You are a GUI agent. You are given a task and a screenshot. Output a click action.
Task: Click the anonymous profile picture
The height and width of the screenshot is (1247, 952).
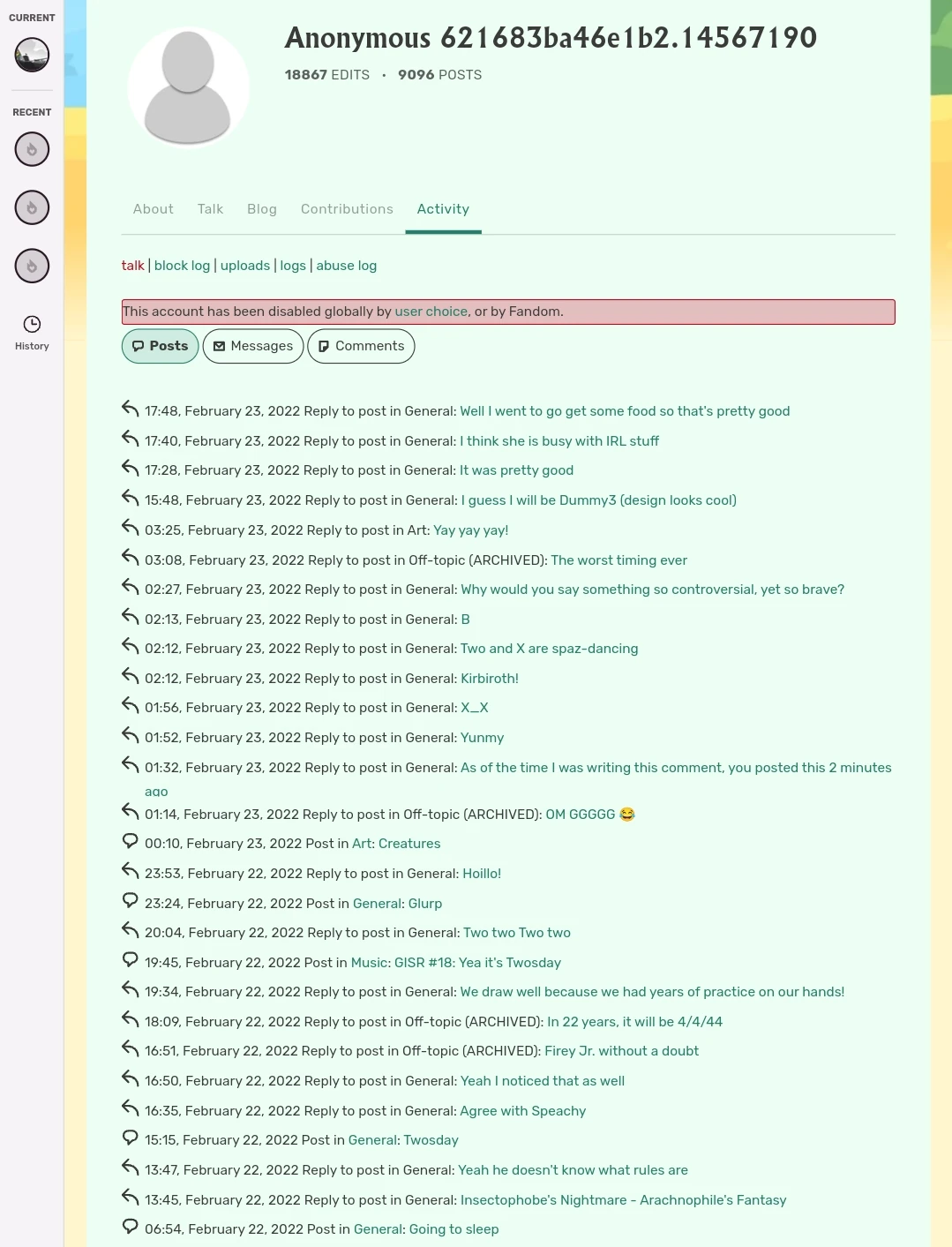click(x=188, y=86)
